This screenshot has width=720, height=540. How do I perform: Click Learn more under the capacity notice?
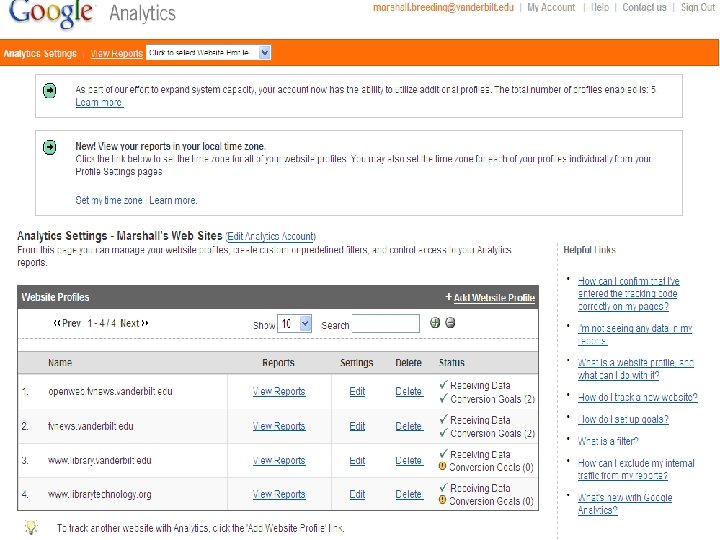[x=99, y=102]
